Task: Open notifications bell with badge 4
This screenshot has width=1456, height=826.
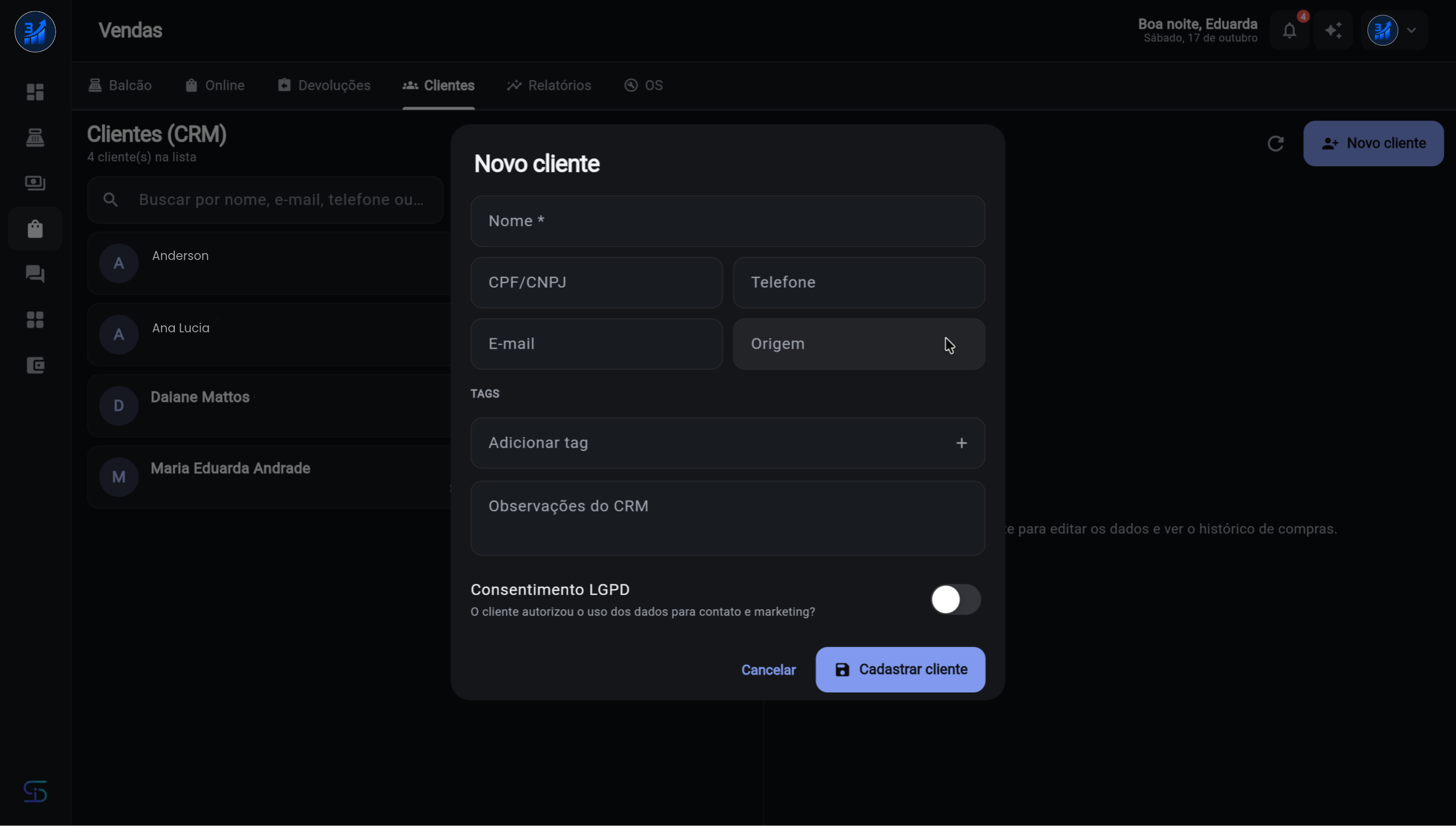Action: click(x=1289, y=31)
